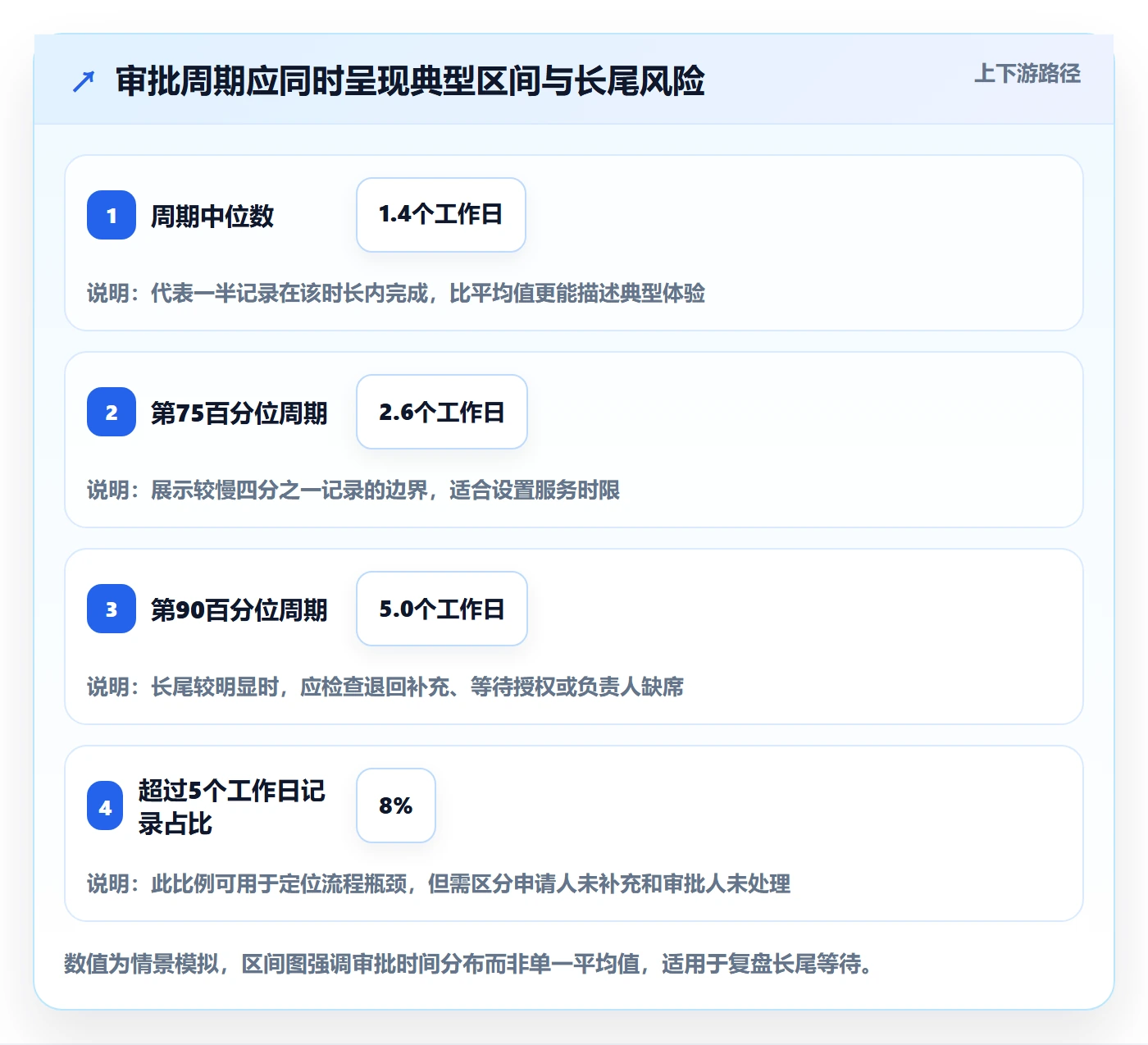Viewport: 1148px width, 1045px height.
Task: Select the number 1 badge for 周期中位数
Action: click(x=112, y=215)
